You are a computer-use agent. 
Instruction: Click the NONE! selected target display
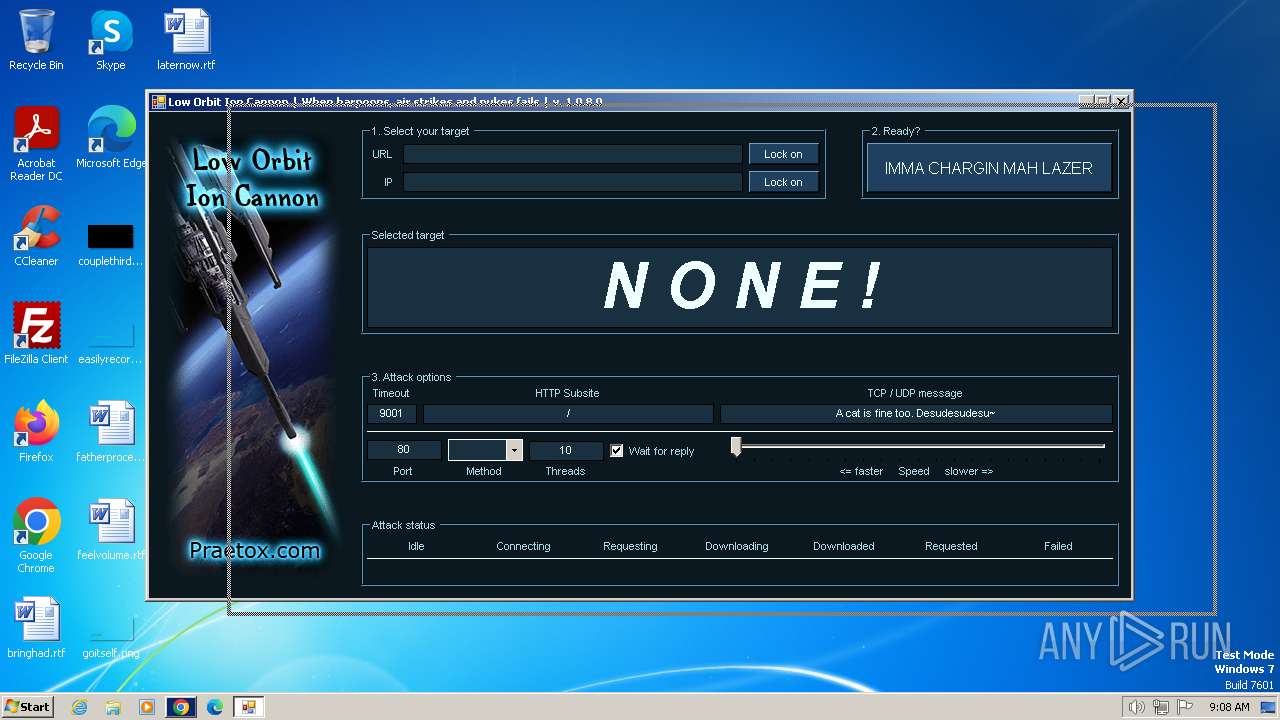pyautogui.click(x=740, y=287)
